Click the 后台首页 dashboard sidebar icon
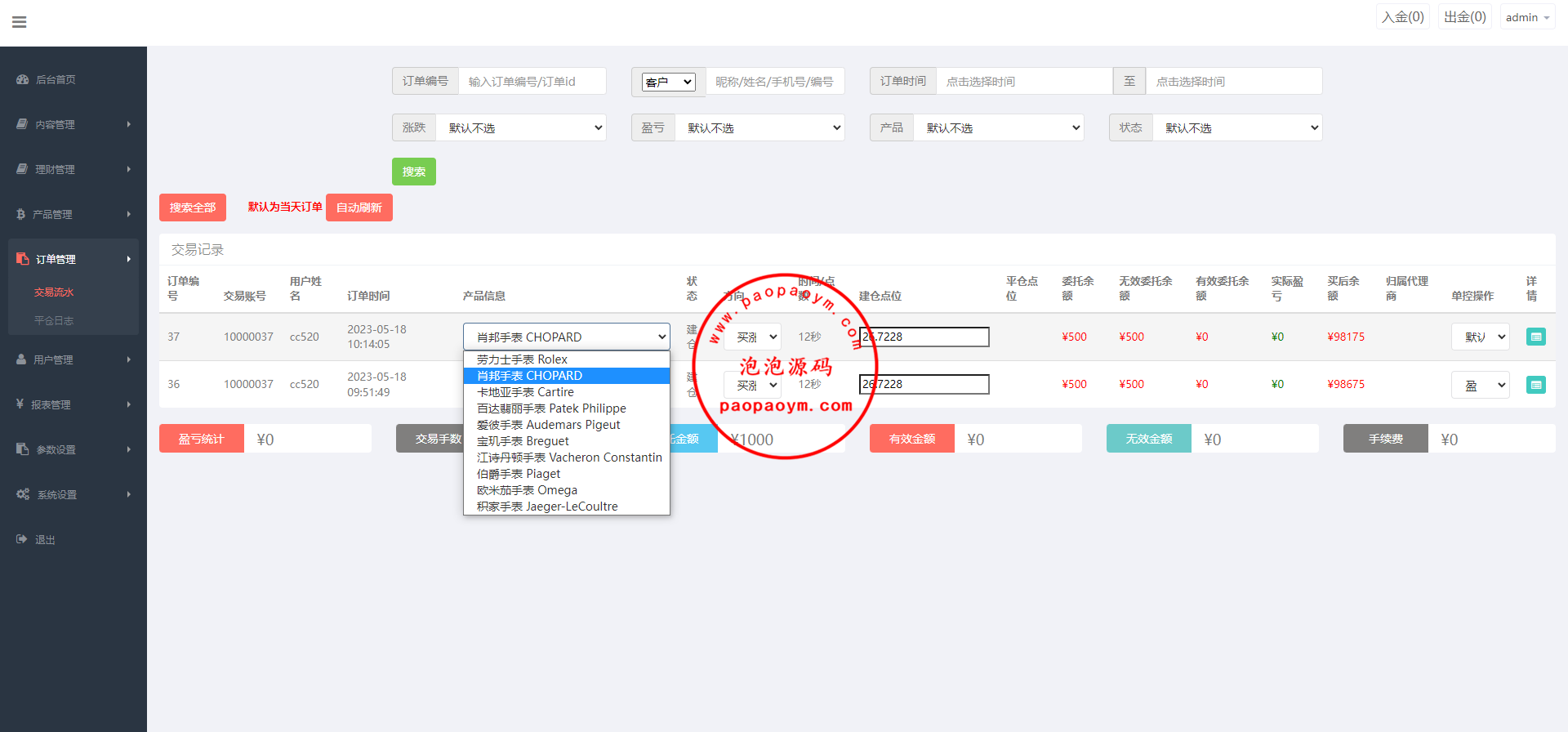 pos(22,79)
